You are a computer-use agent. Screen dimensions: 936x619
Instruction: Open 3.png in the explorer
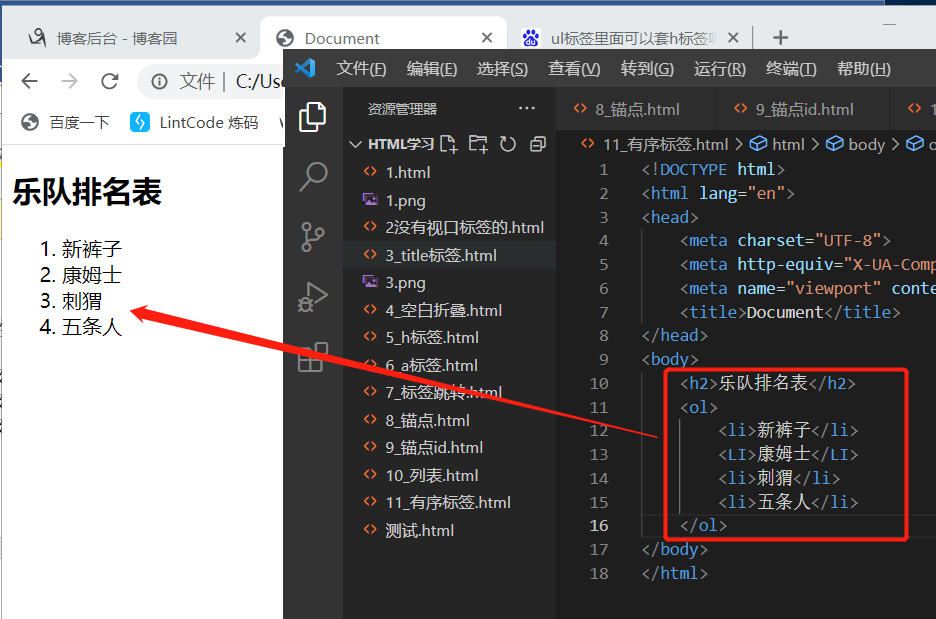coord(405,282)
